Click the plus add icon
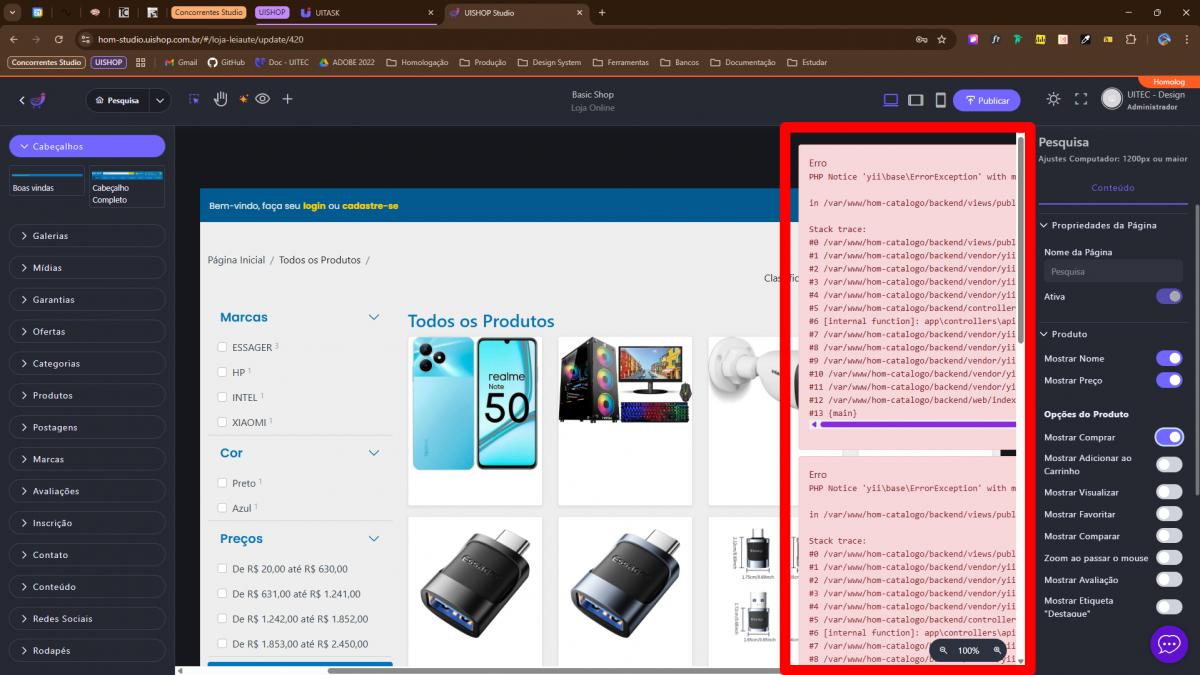 point(287,99)
